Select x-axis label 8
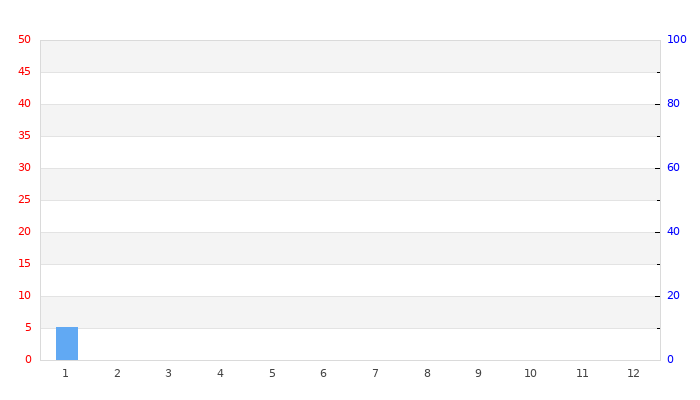 427,374
